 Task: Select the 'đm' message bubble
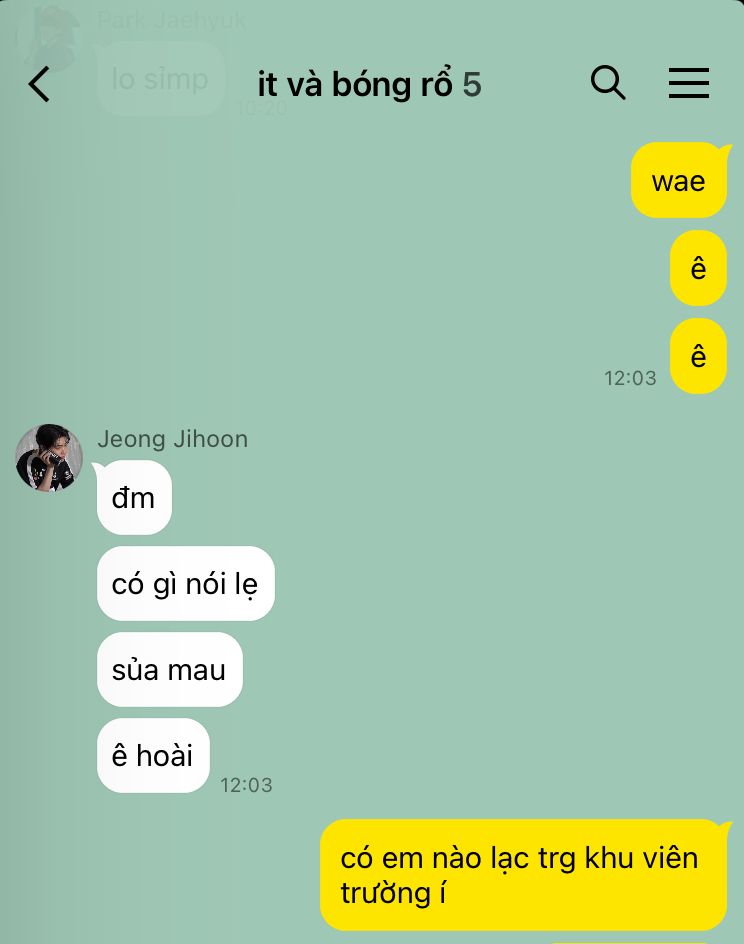(134, 497)
